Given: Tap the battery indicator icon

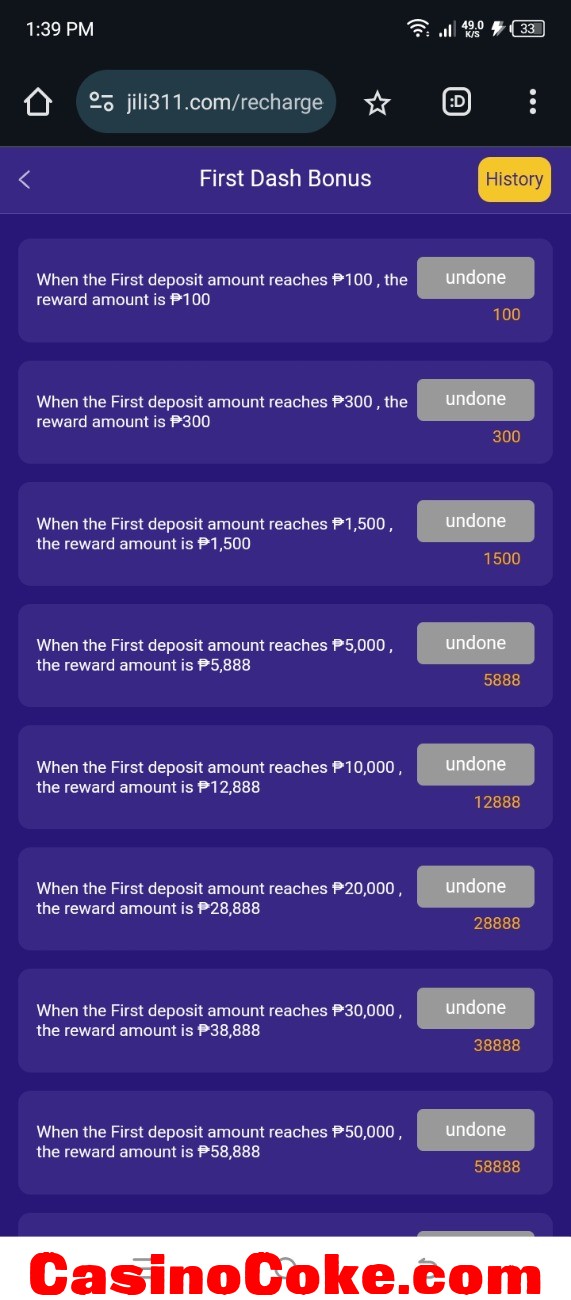Looking at the screenshot, I should point(528,29).
